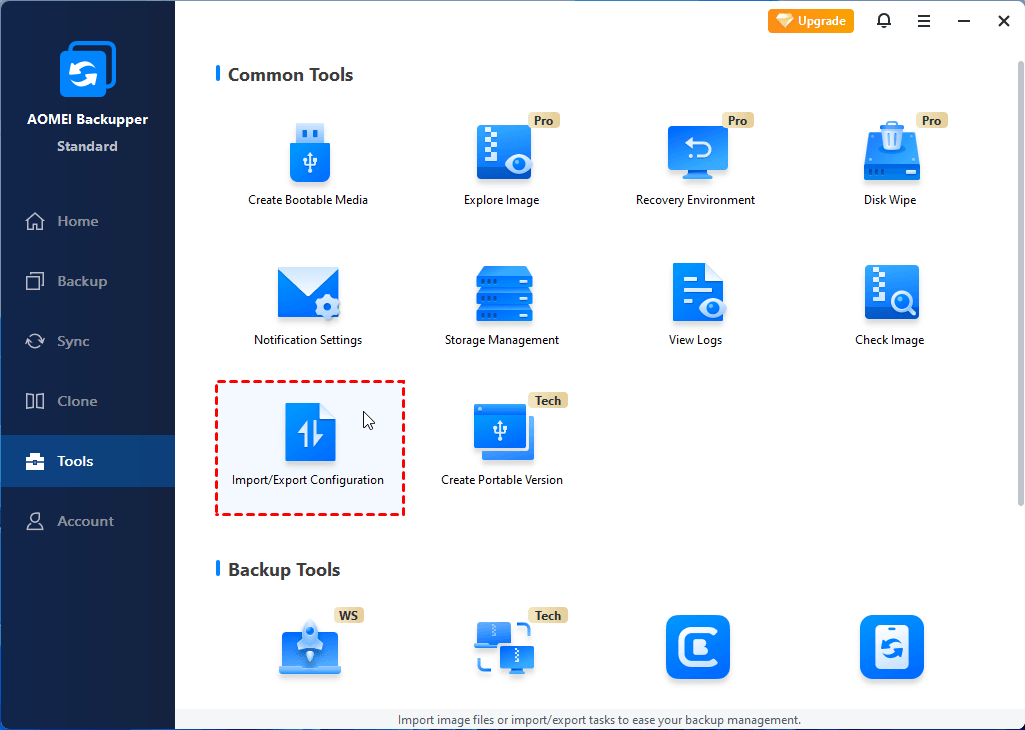1025x730 pixels.
Task: Click the Pro badge on Disk Wipe
Action: coord(932,120)
